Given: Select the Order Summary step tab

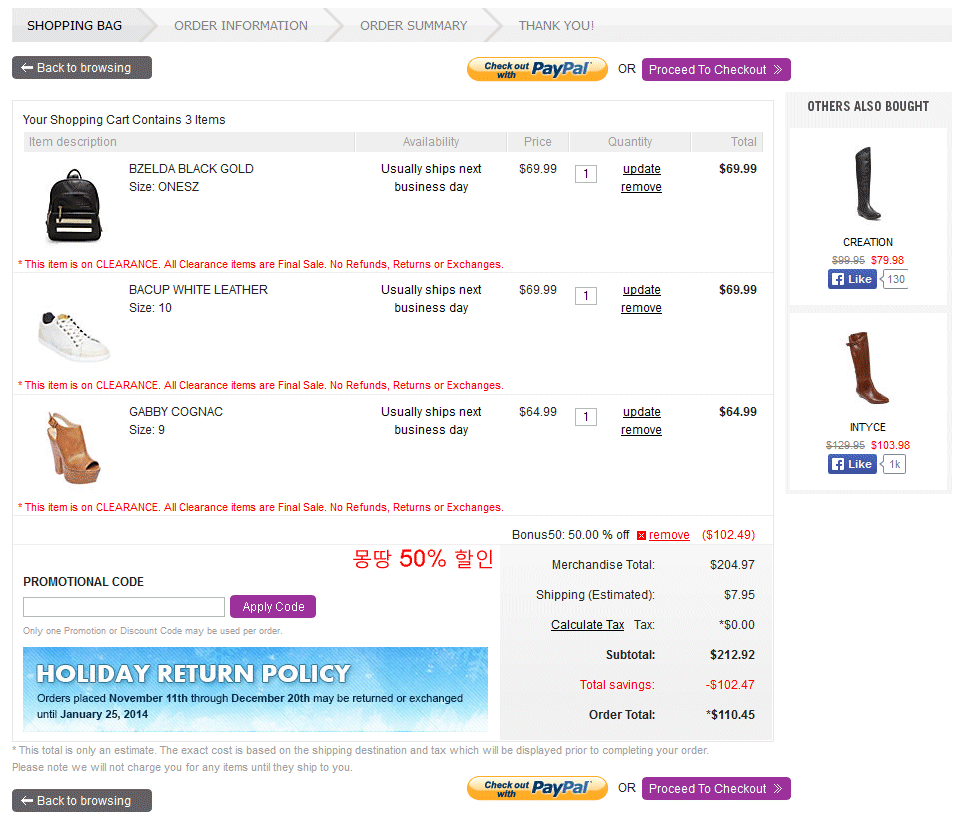Looking at the screenshot, I should [x=413, y=26].
